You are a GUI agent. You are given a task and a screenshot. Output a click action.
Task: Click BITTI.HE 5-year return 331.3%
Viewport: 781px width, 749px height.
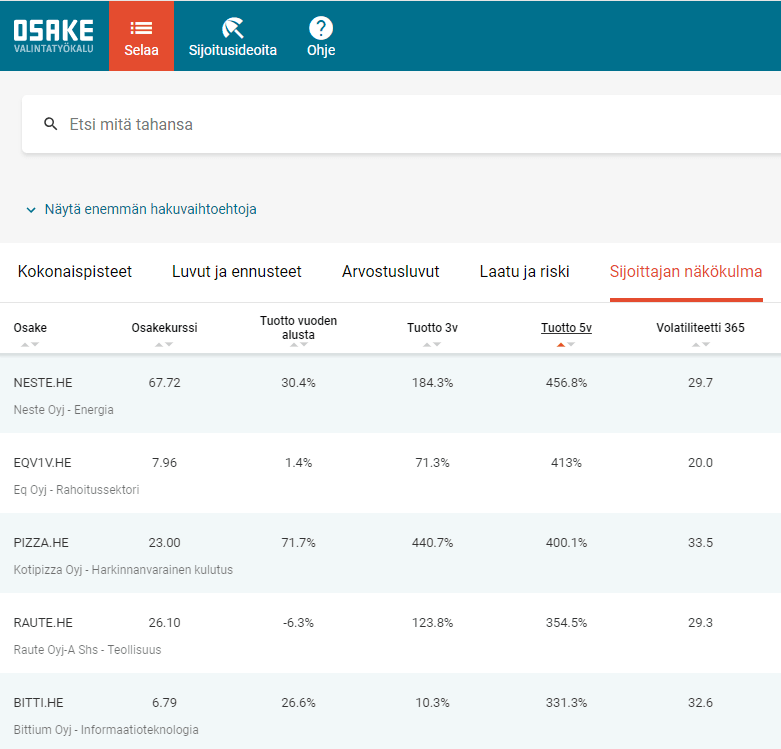pos(566,703)
